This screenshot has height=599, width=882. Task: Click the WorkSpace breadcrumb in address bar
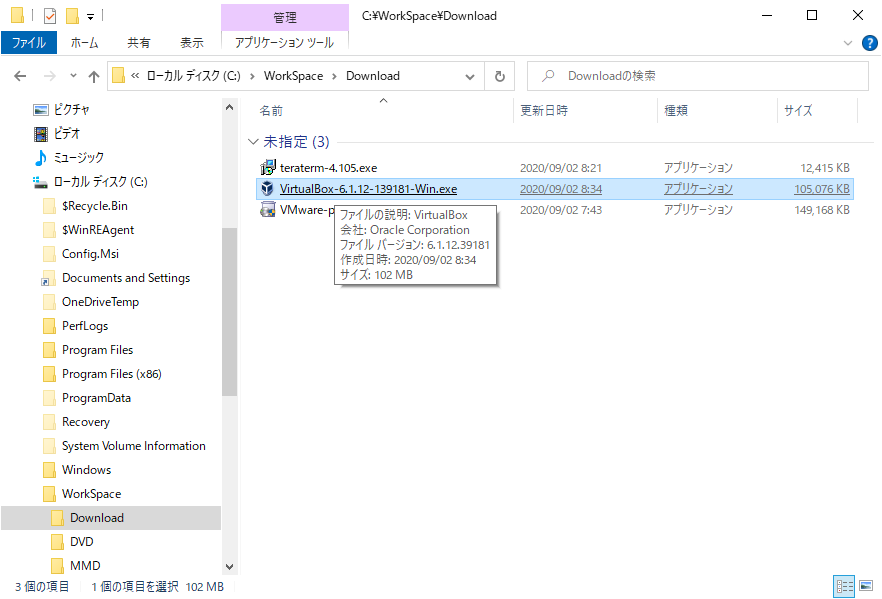(x=293, y=76)
